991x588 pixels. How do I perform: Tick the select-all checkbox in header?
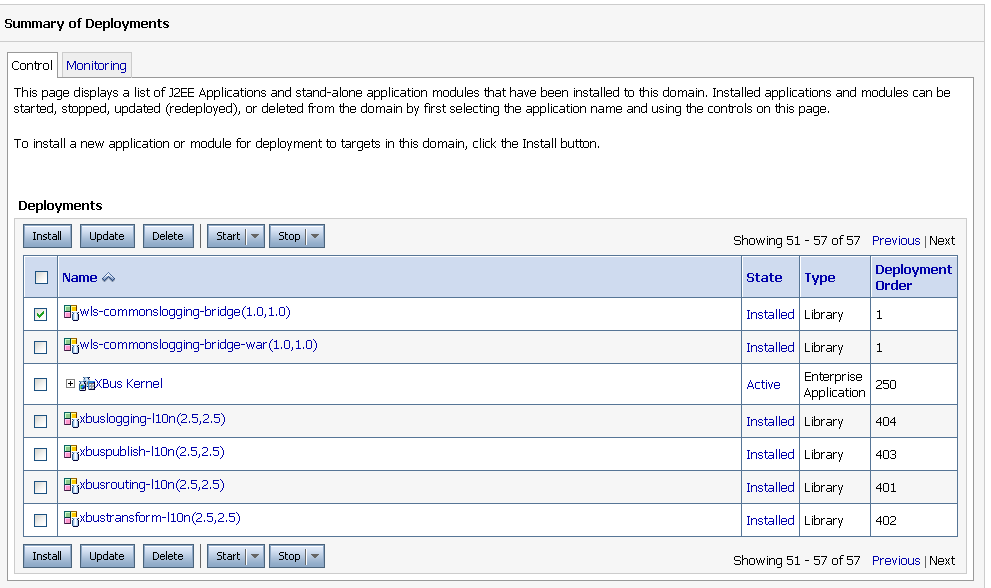coord(41,278)
